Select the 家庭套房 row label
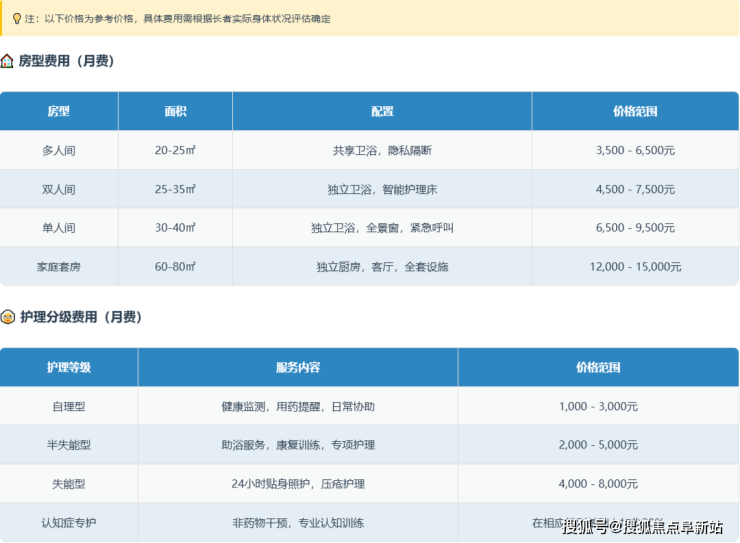The height and width of the screenshot is (543, 740). 59,267
